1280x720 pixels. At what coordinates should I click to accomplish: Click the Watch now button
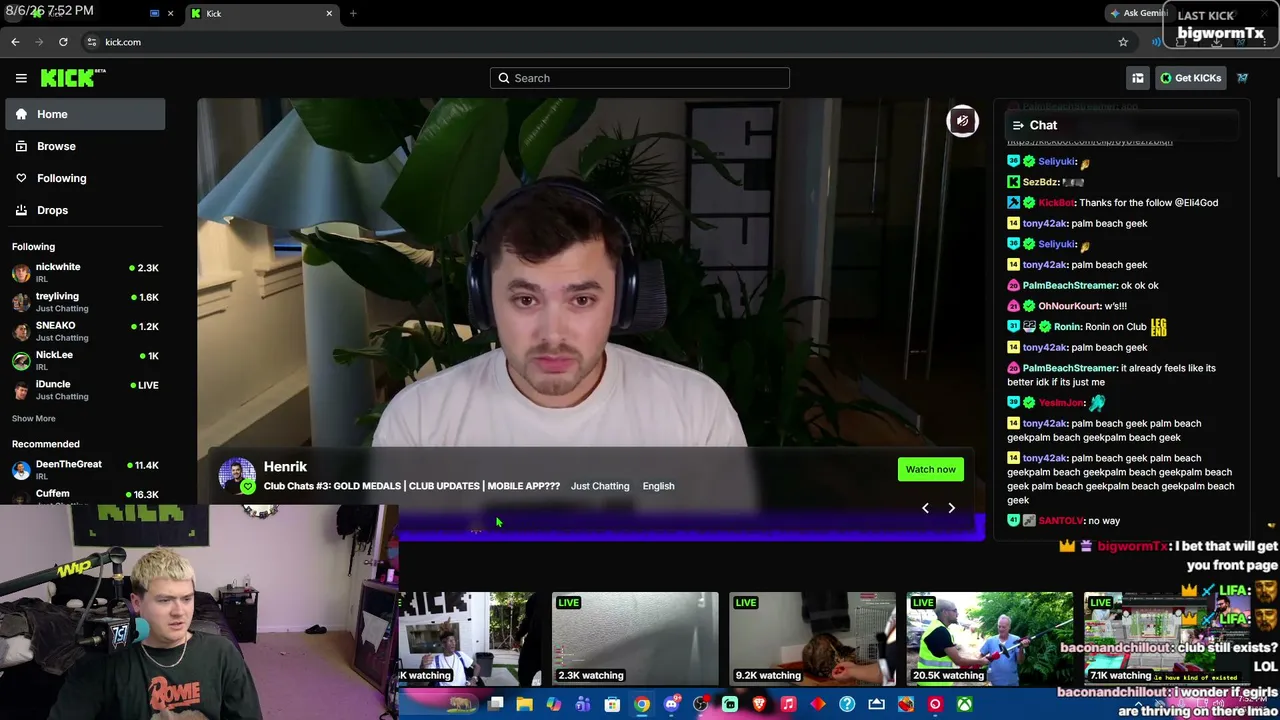point(930,469)
